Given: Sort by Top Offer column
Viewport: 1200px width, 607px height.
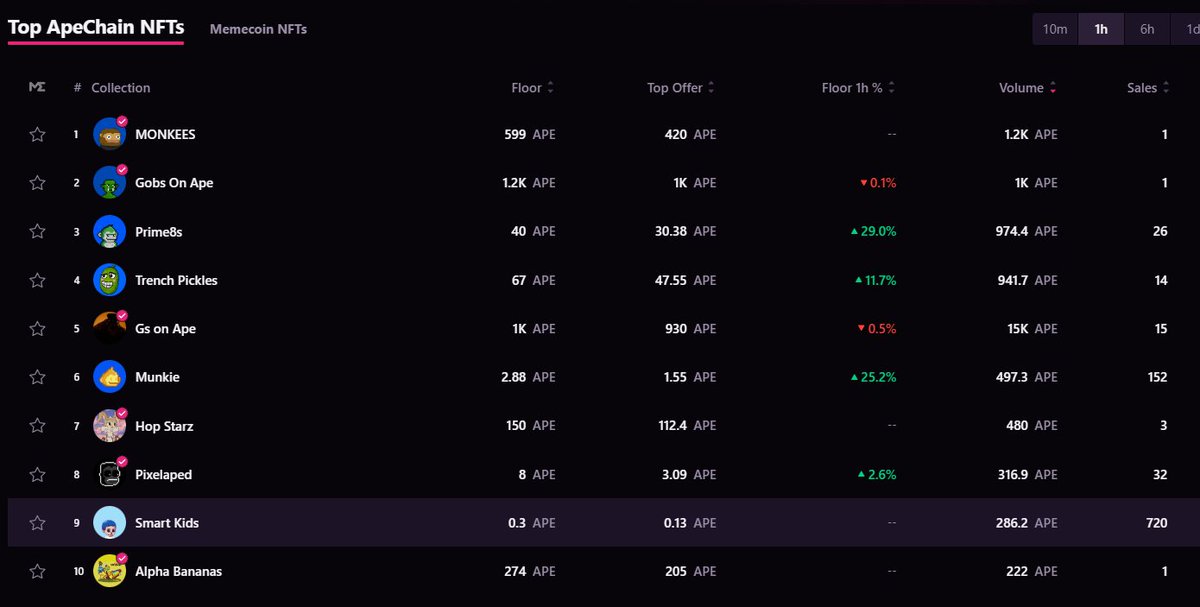Looking at the screenshot, I should (681, 88).
